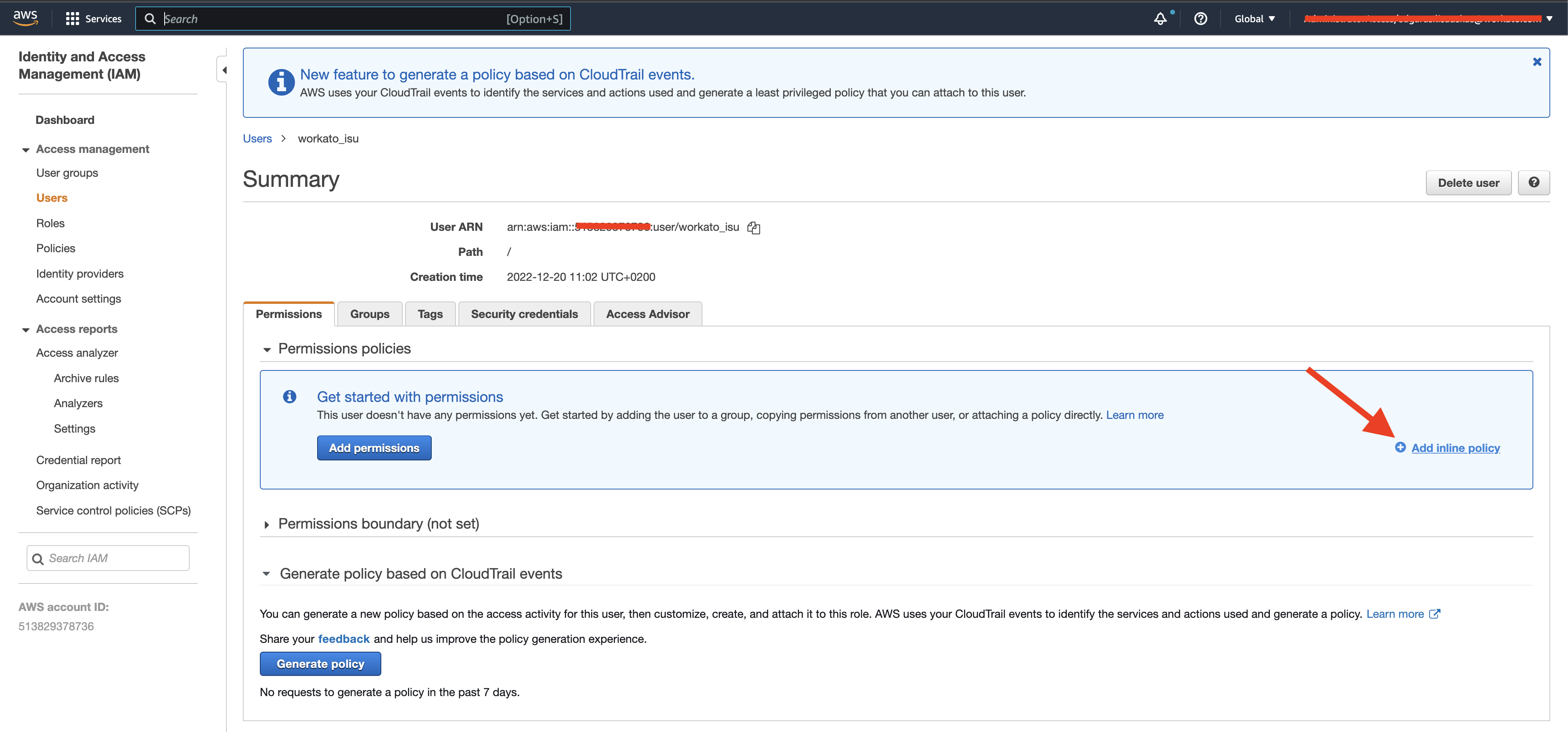Image resolution: width=1568 pixels, height=732 pixels.
Task: Copy the User ARN with the copy icon
Action: (754, 227)
